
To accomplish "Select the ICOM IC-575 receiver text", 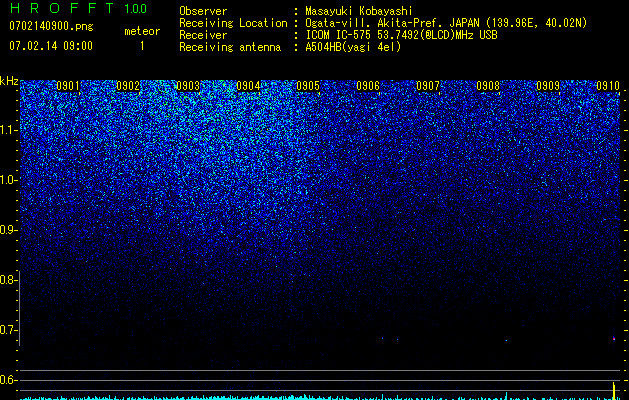I will 401,35.
